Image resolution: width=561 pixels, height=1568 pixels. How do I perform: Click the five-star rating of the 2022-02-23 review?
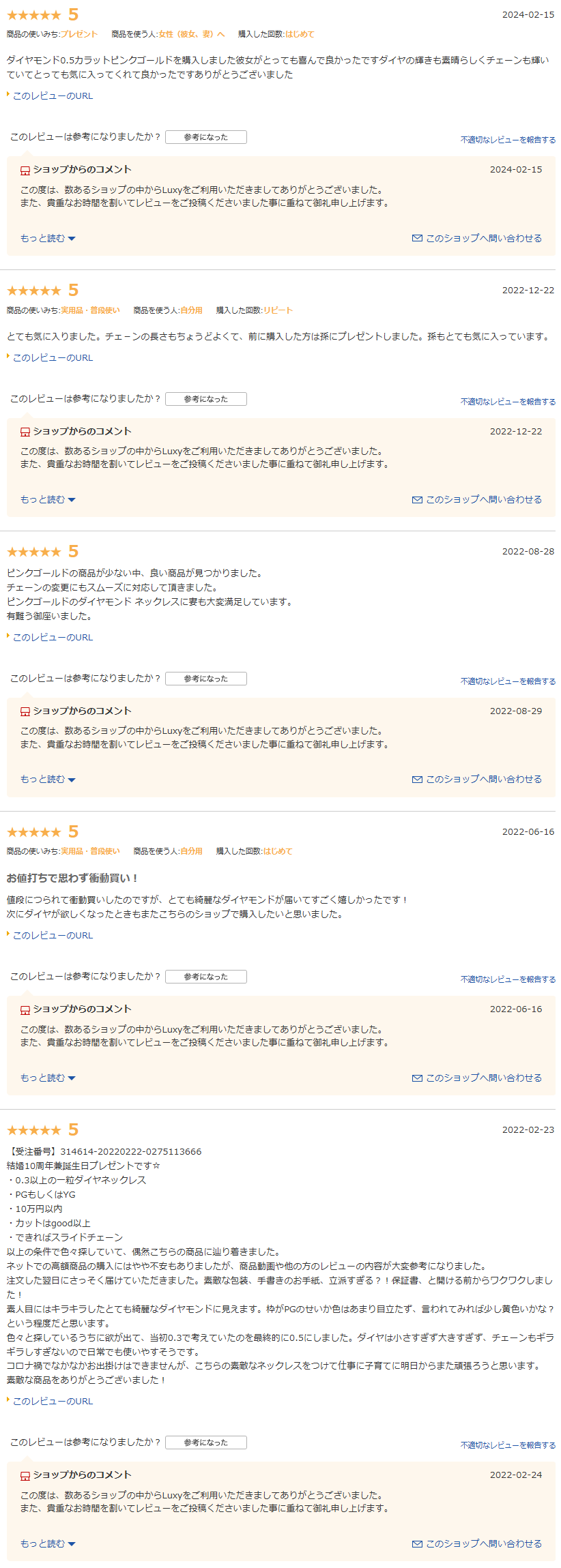[x=34, y=1130]
